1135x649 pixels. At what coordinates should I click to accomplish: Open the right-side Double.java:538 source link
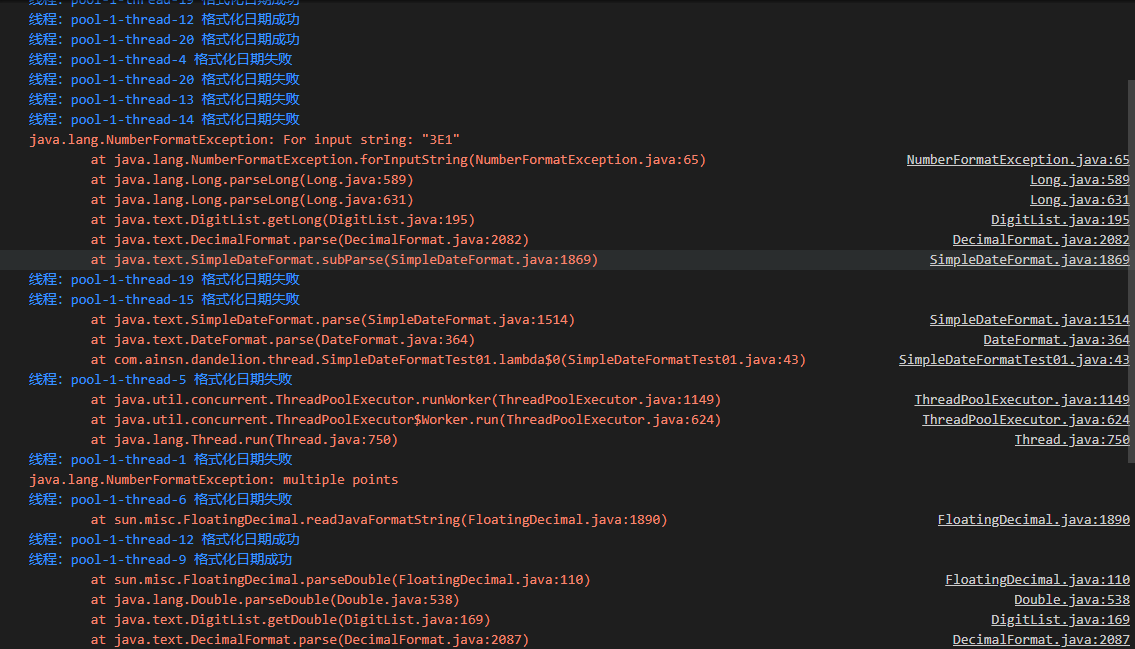[x=1071, y=600]
